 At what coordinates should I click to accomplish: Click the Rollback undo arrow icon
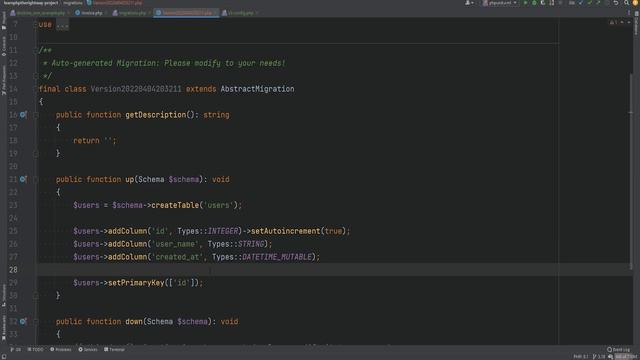616,3
